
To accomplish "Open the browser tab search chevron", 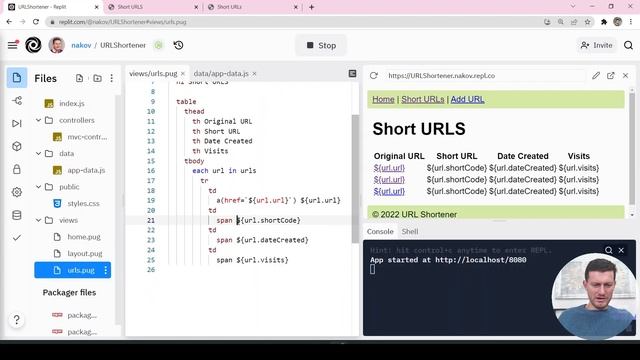I will pos(573,7).
